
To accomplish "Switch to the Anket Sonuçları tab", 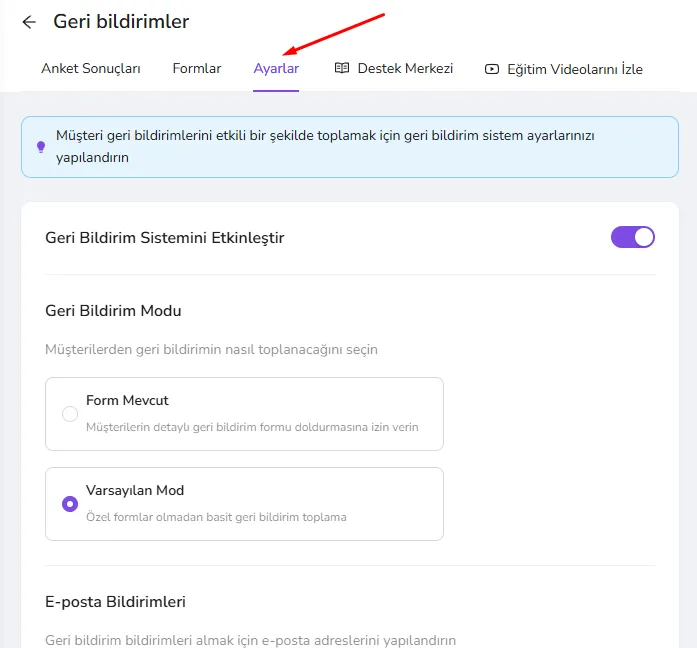I will [91, 68].
